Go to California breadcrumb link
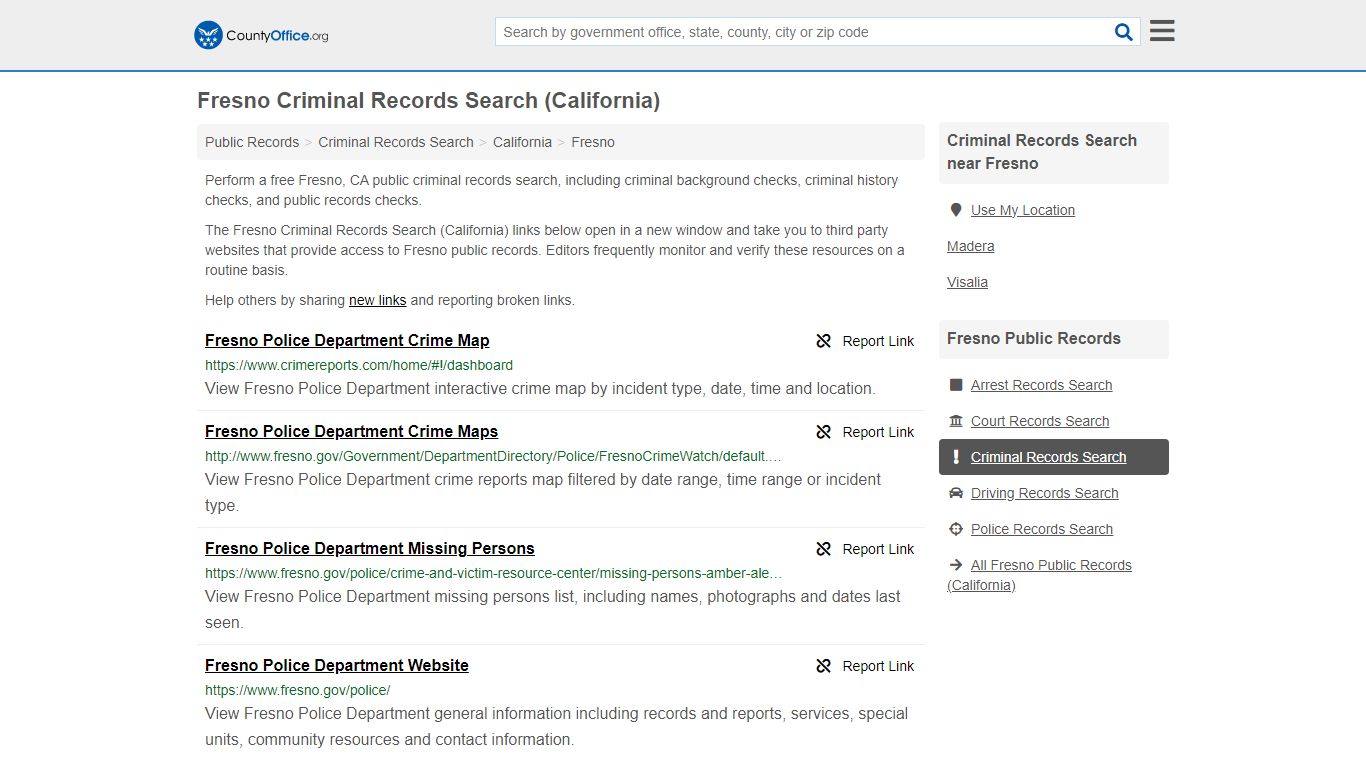The height and width of the screenshot is (768, 1366). 522,142
